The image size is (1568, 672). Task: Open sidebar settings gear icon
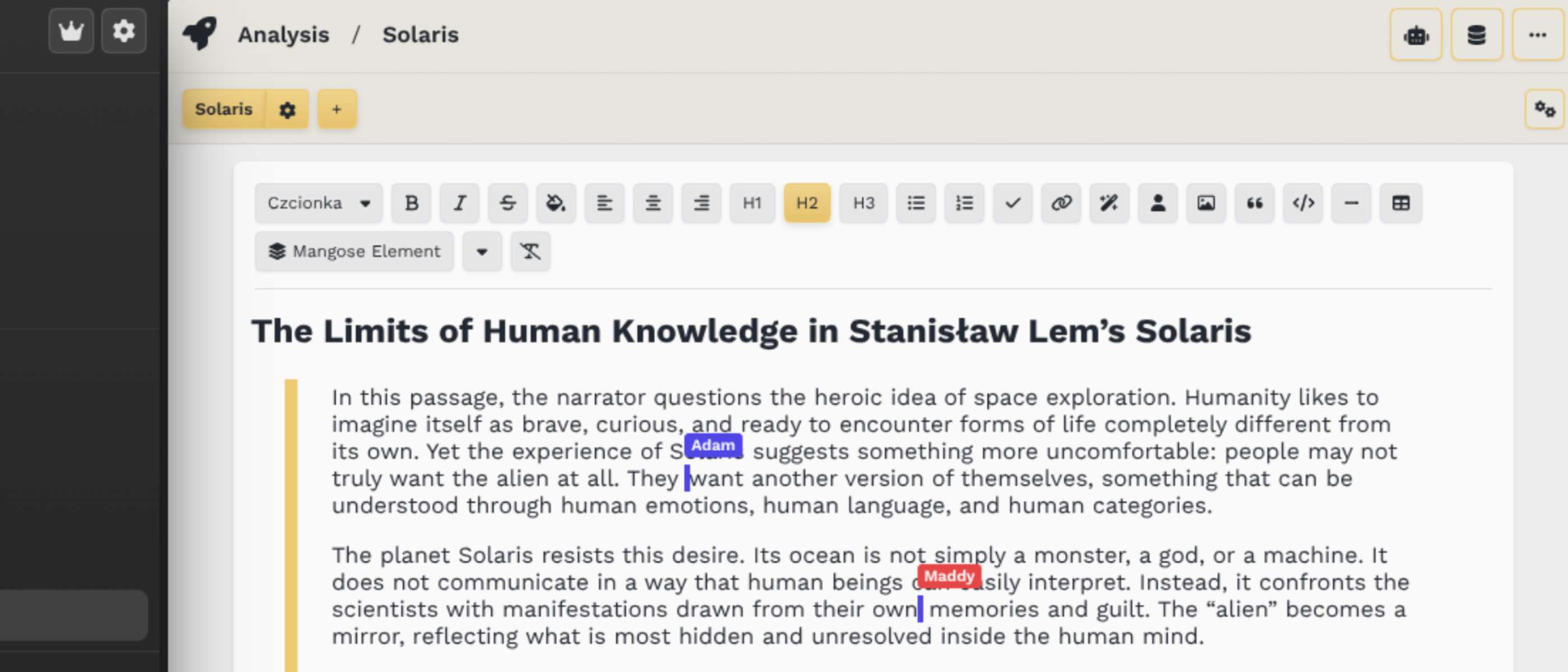[124, 31]
